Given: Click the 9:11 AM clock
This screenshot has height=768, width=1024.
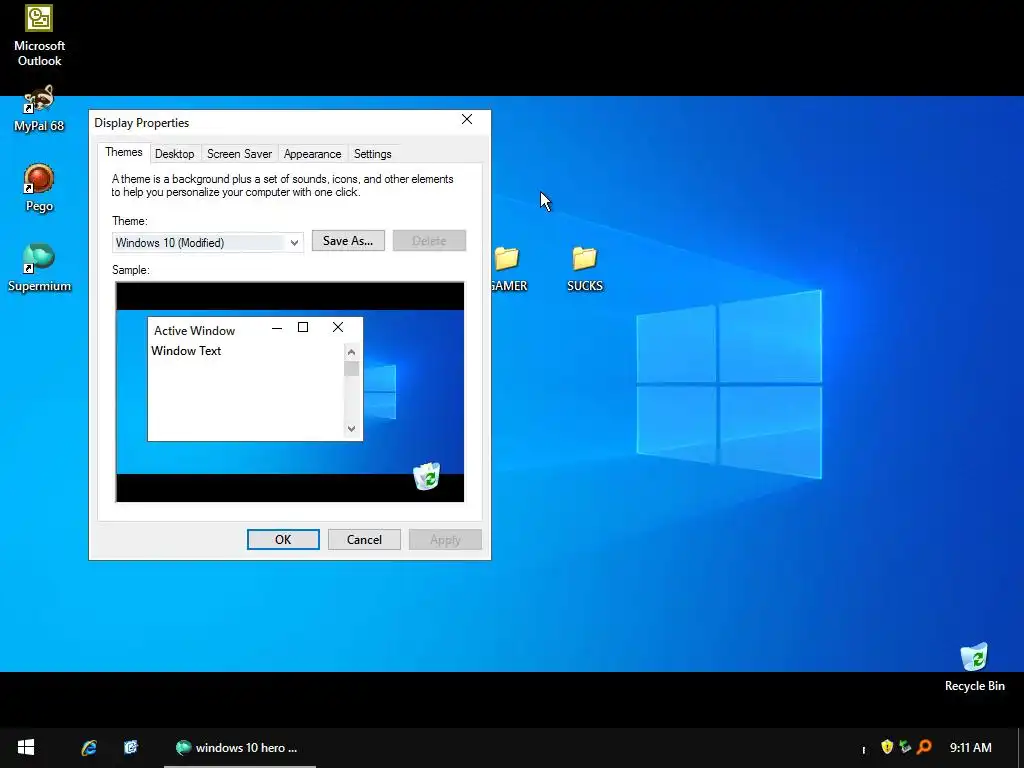Looking at the screenshot, I should 970,748.
